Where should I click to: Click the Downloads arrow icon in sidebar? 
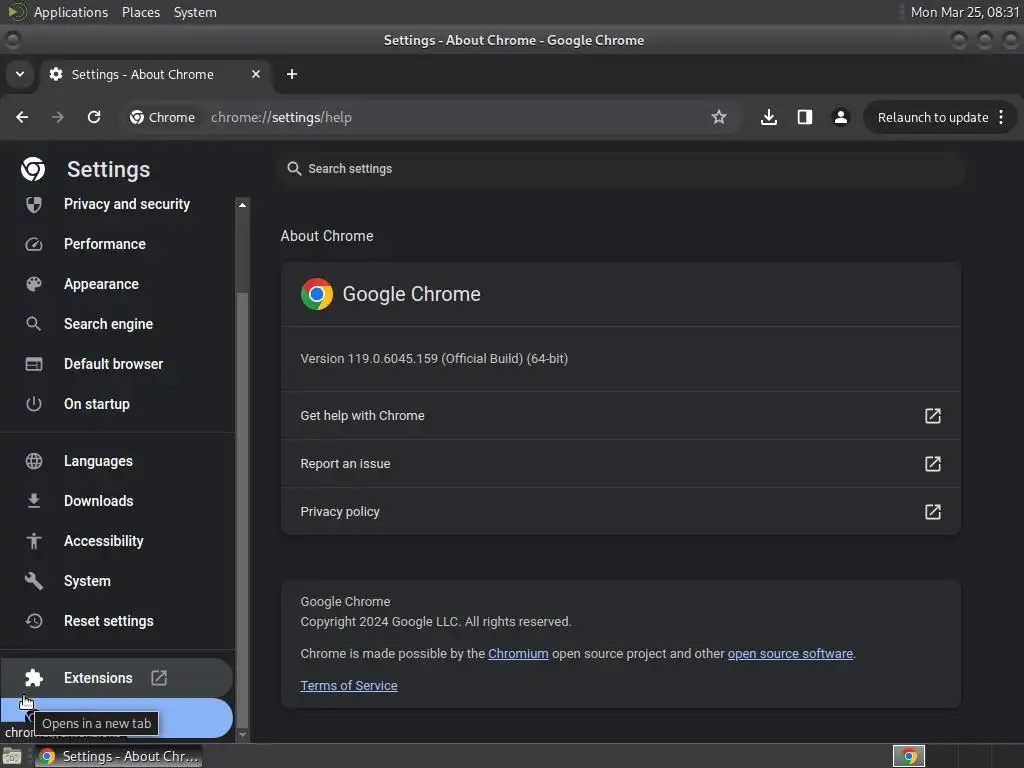click(33, 501)
